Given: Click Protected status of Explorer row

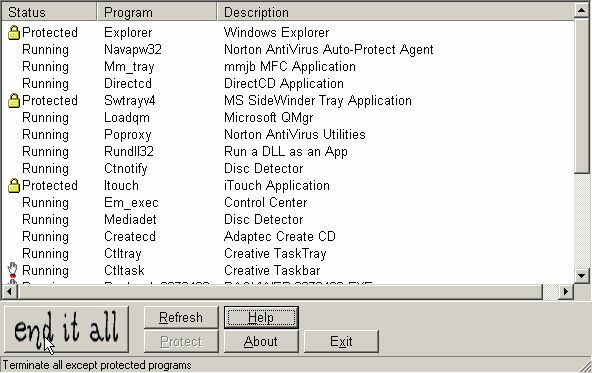Looking at the screenshot, I should (50, 32).
